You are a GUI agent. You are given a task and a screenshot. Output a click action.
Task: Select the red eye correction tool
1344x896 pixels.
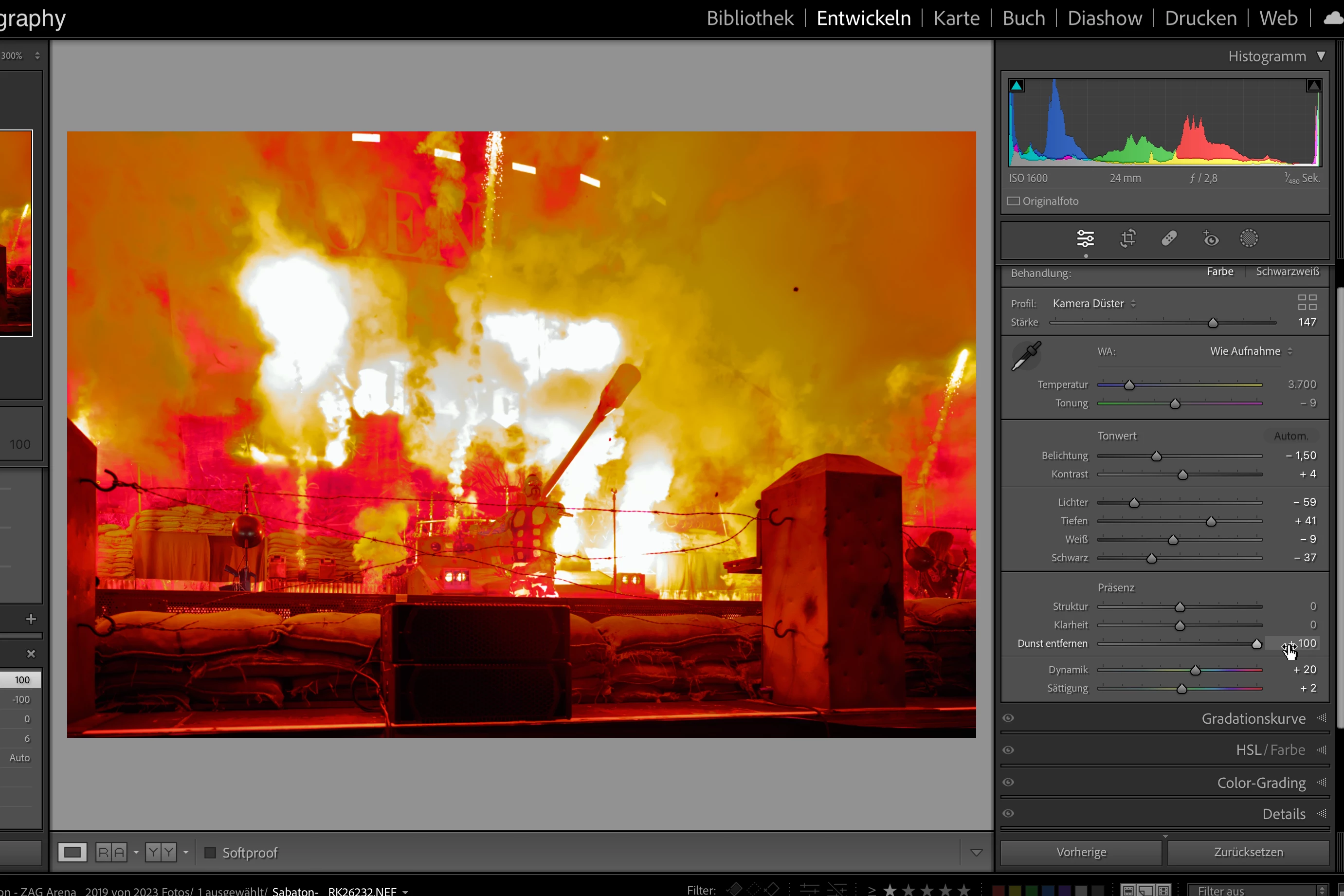1210,238
